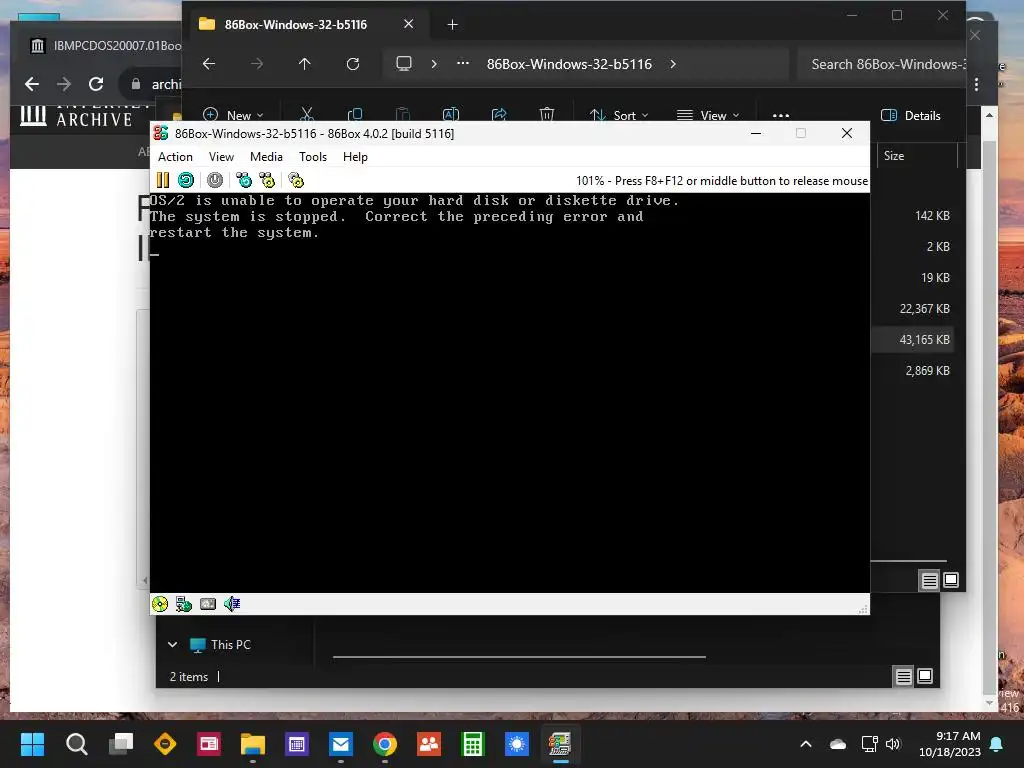Viewport: 1024px width, 768px height.
Task: Collapse This PC in rear Explorer tree
Action: pos(172,645)
